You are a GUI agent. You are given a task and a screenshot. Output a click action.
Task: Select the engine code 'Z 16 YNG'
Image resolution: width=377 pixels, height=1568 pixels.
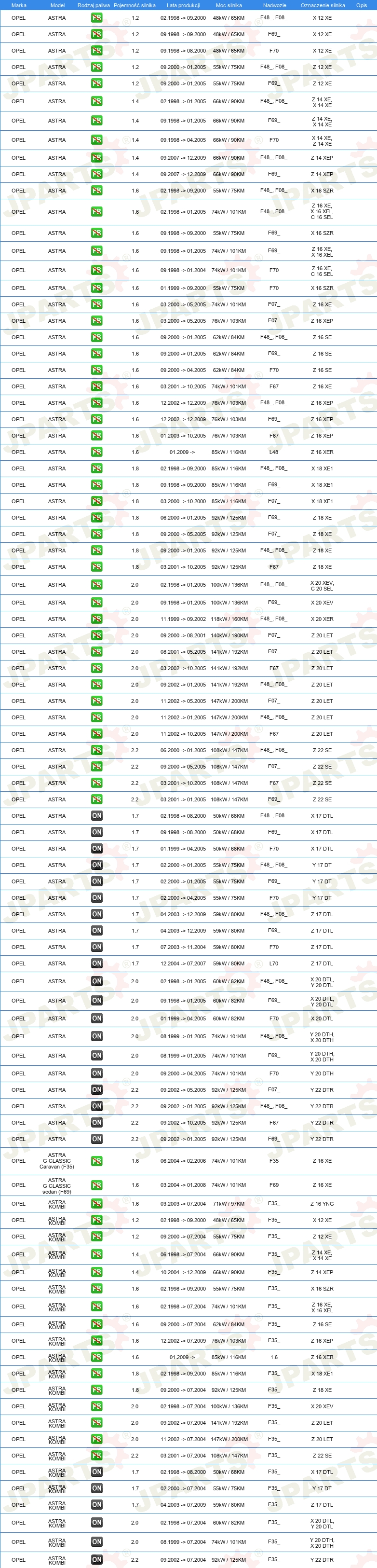click(x=322, y=1204)
